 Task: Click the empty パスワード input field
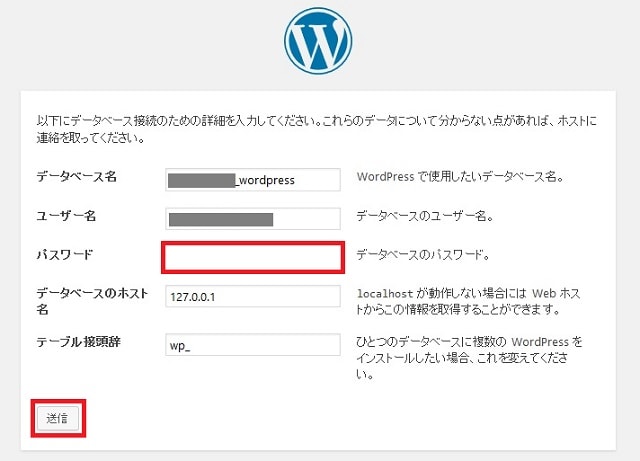point(253,258)
